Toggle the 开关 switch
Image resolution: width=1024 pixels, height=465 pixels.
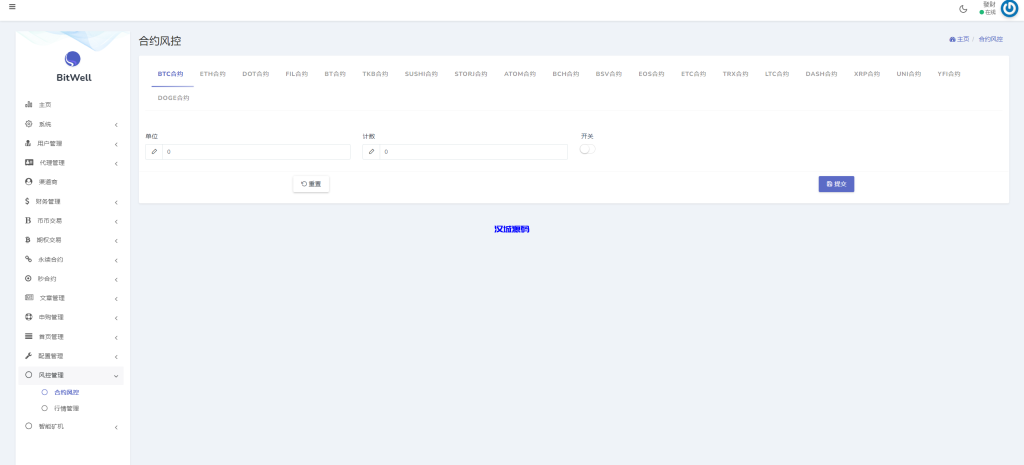pyautogui.click(x=587, y=149)
